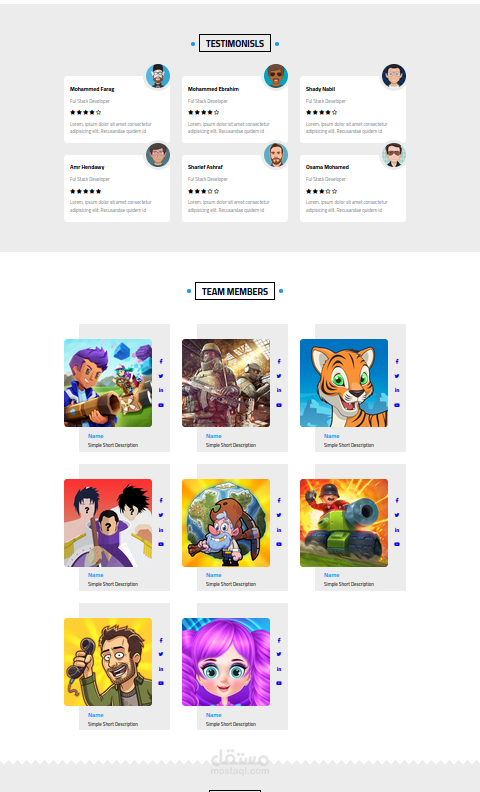Open Twitter icon next to soldier game card
This screenshot has width=480, height=792.
279,376
